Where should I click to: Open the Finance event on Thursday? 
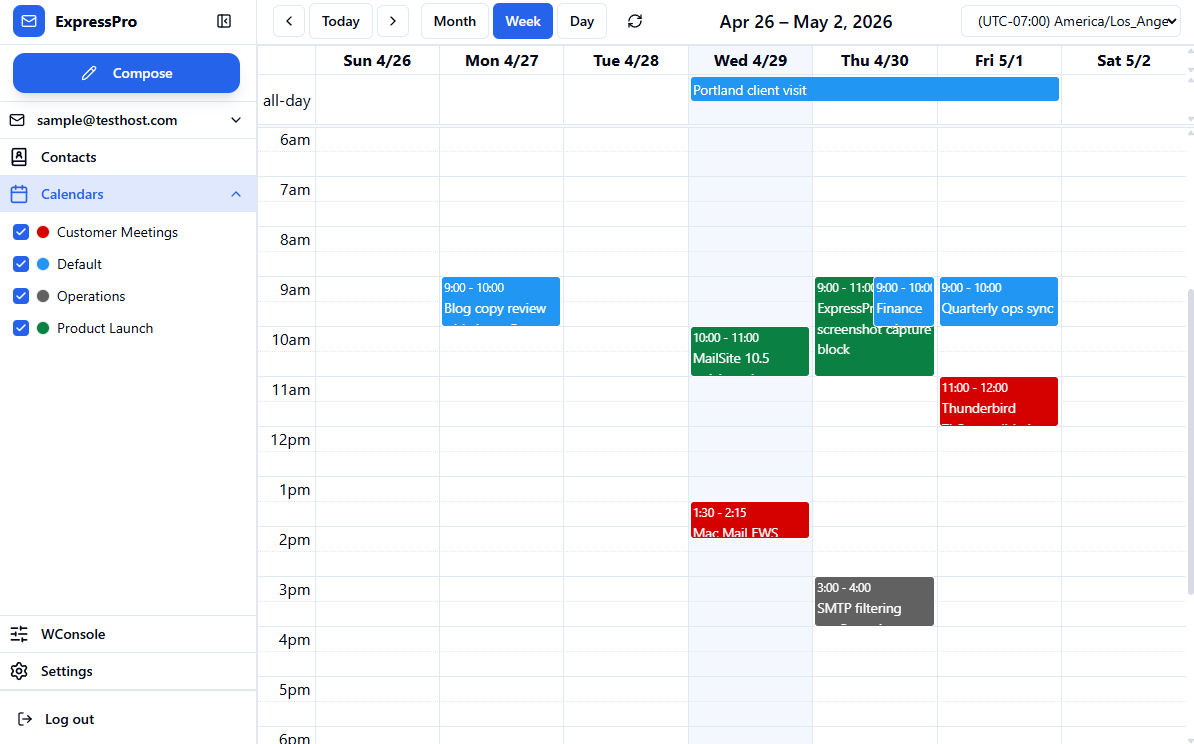904,302
